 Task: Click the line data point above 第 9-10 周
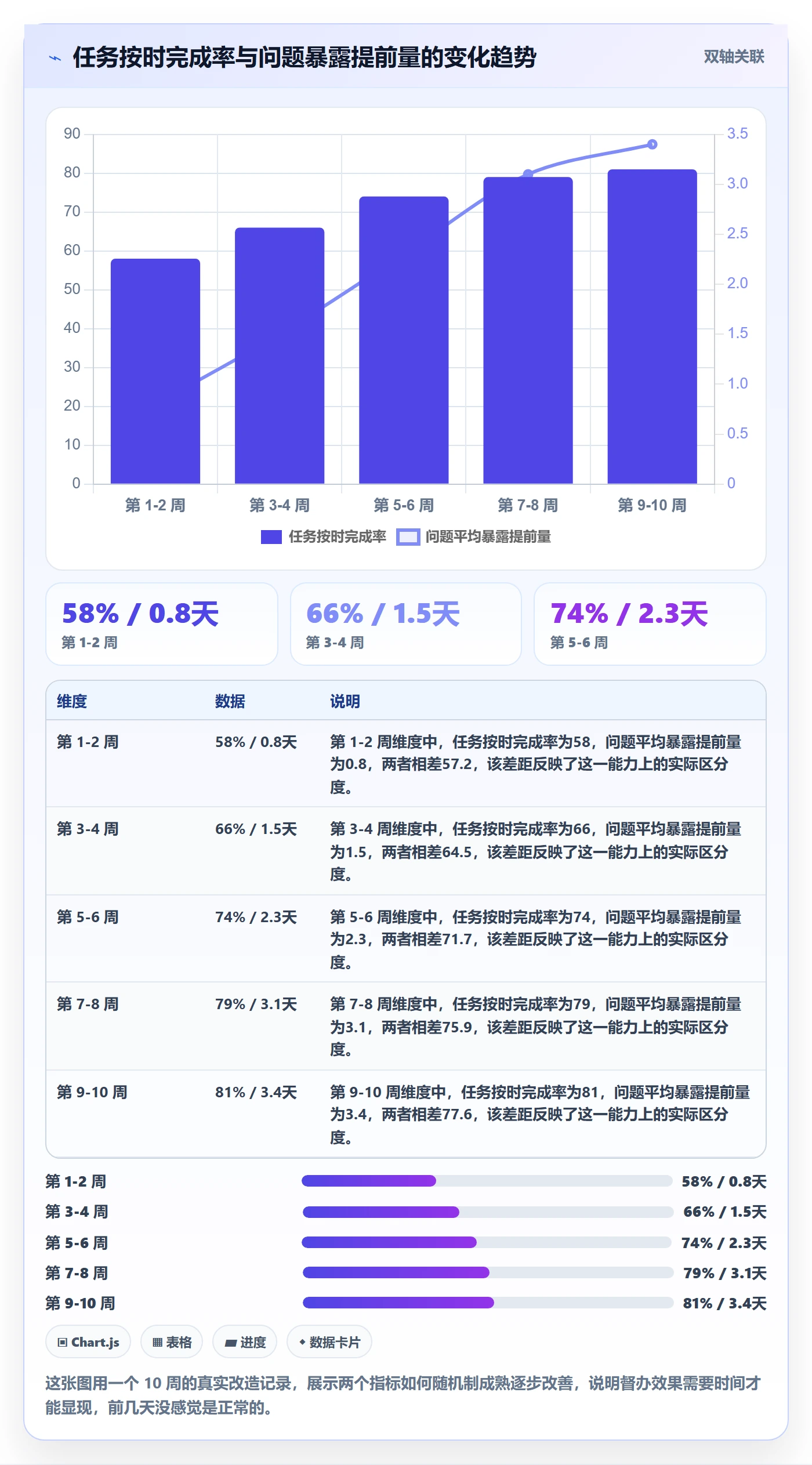tap(652, 144)
